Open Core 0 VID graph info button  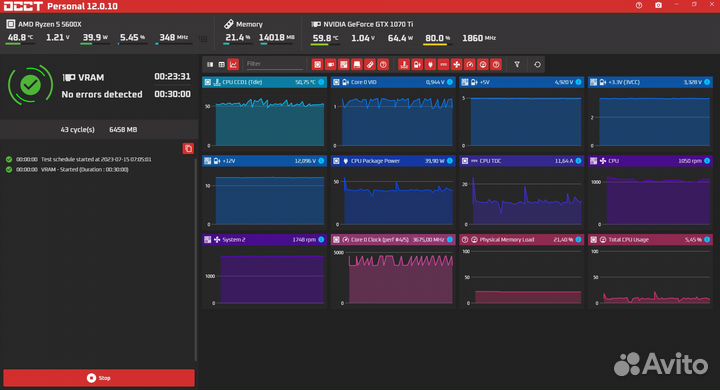point(450,82)
